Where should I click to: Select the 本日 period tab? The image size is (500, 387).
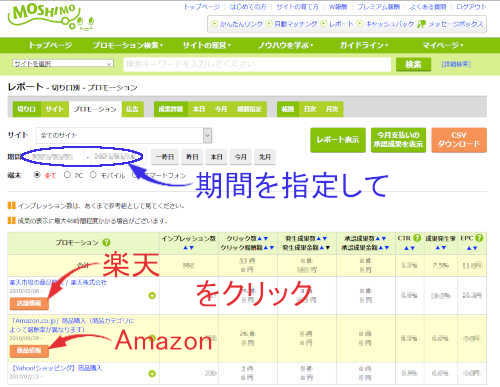tap(199, 109)
